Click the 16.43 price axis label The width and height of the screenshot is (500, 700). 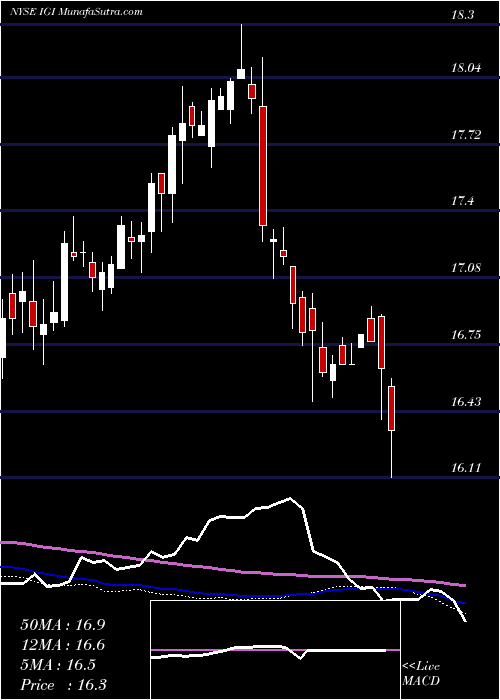coord(466,401)
